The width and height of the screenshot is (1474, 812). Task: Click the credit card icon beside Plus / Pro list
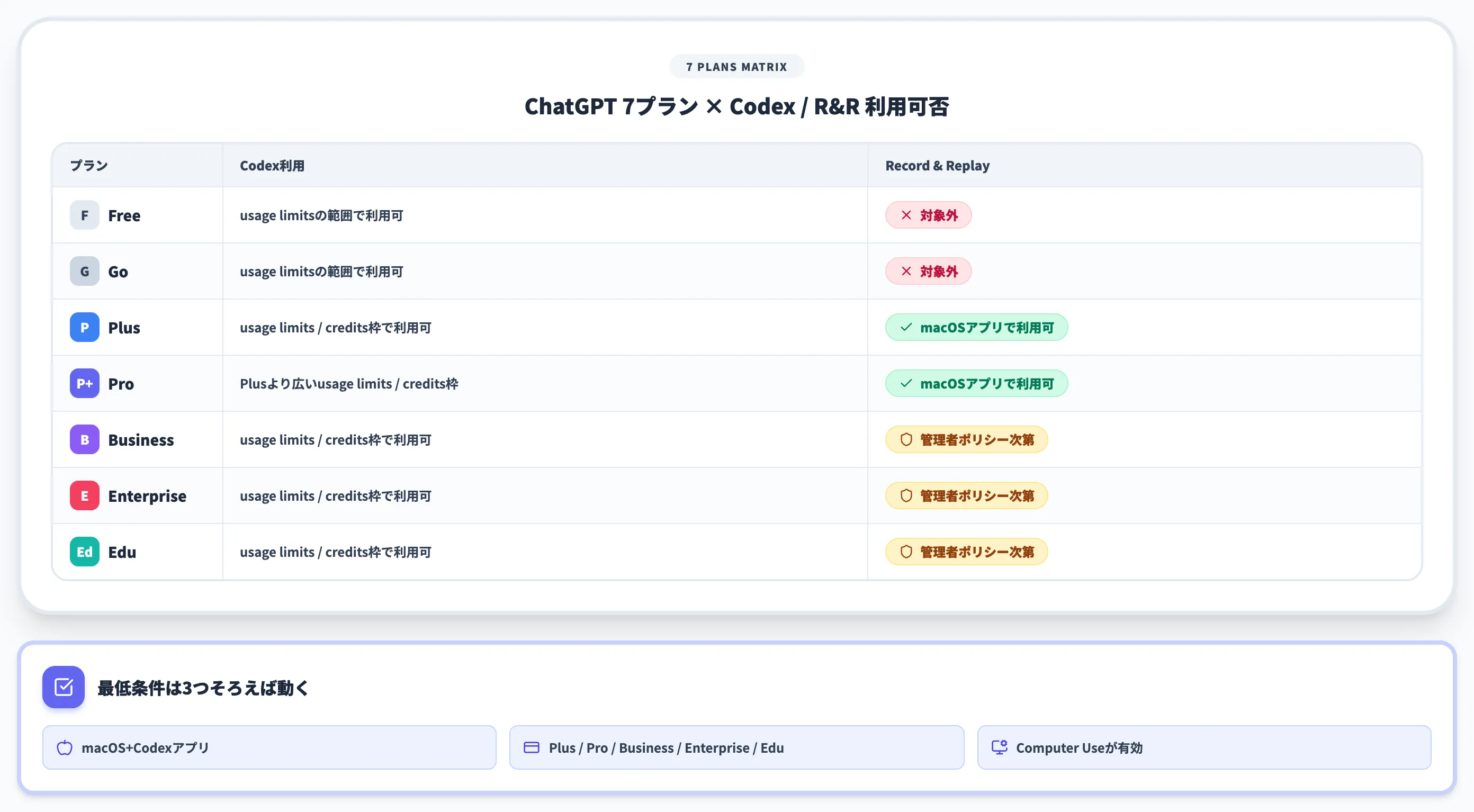tap(532, 747)
